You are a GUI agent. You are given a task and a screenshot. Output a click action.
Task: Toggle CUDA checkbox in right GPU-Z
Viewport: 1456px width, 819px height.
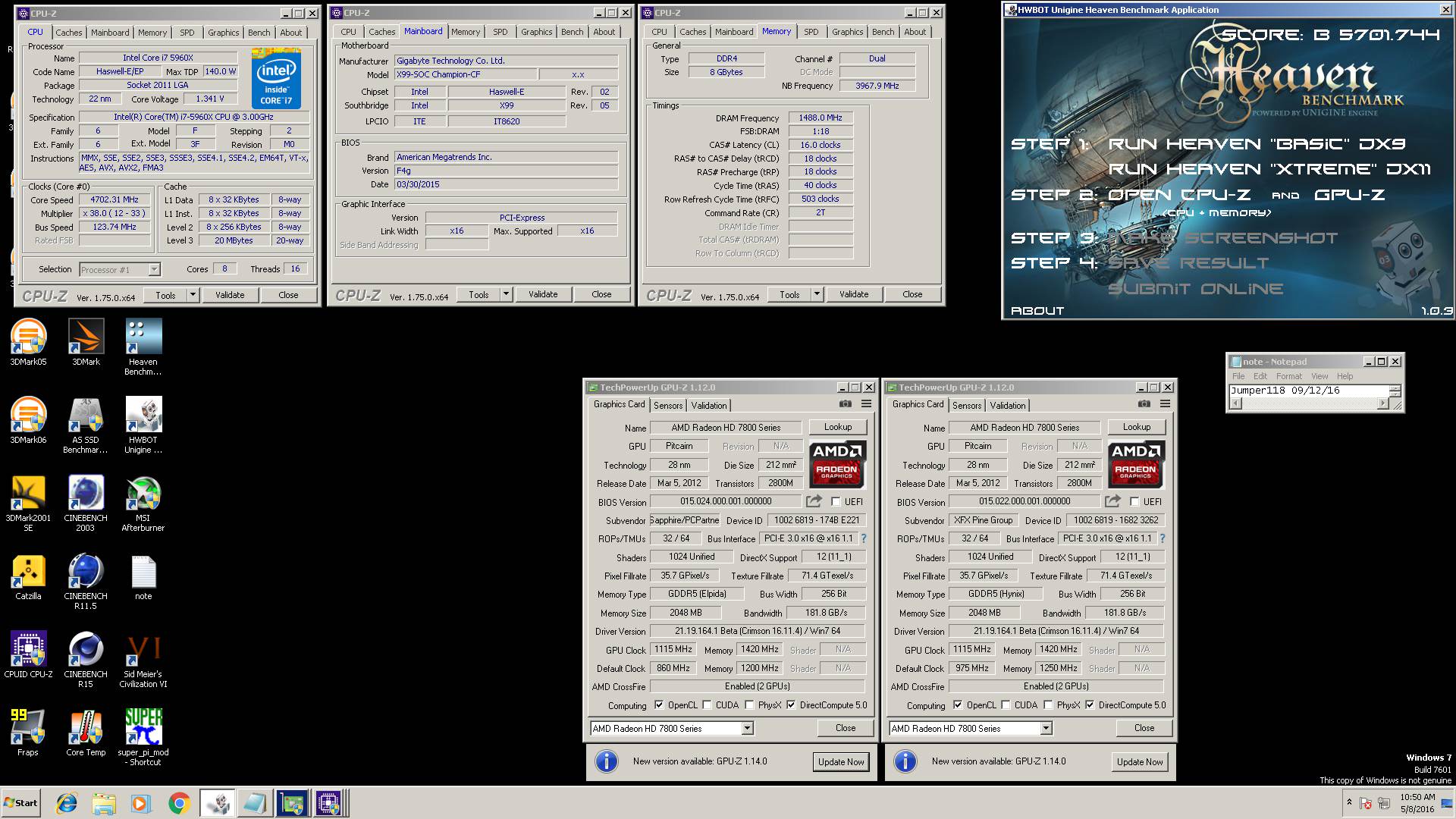pos(1006,705)
